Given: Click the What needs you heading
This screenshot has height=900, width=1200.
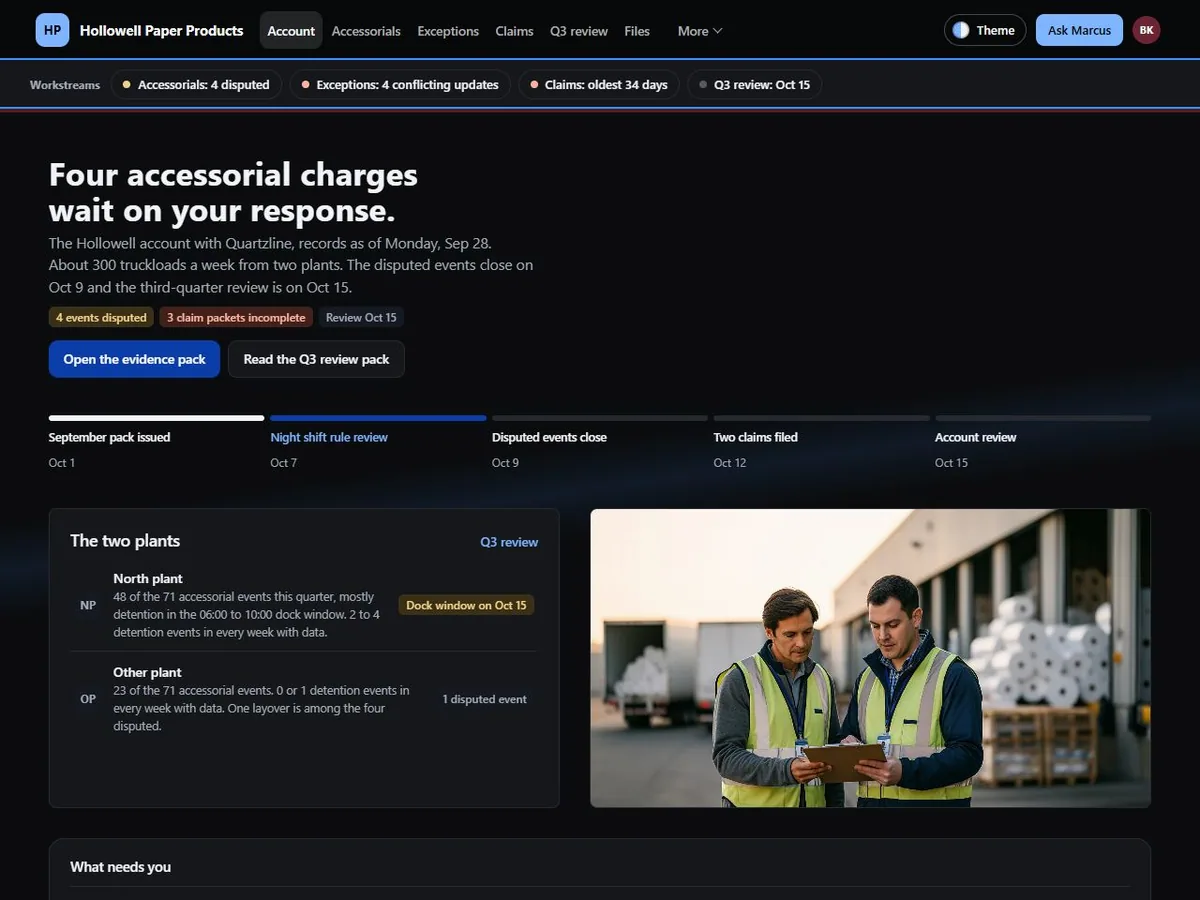Looking at the screenshot, I should pos(120,867).
